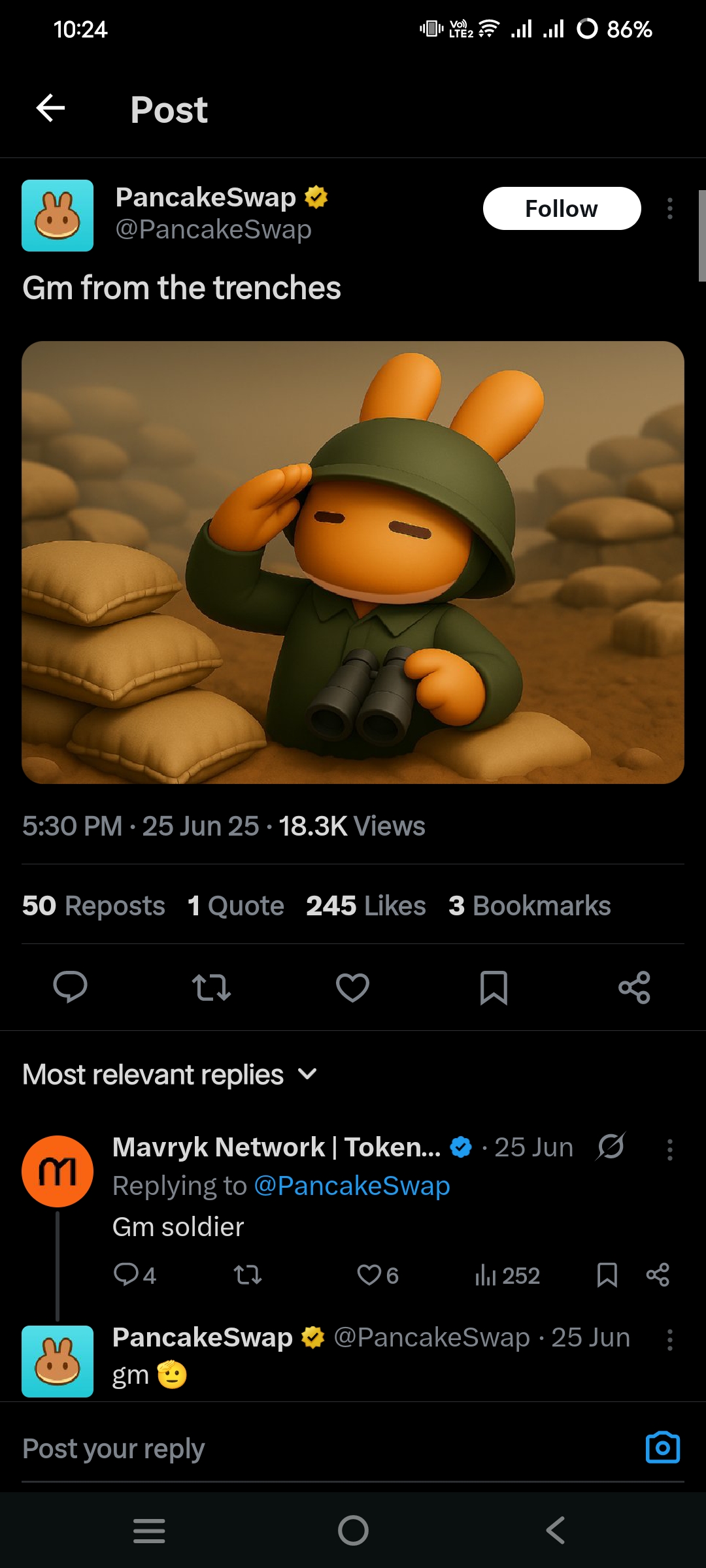Open the main post's three-dot menu
706x1568 pixels.
(669, 208)
